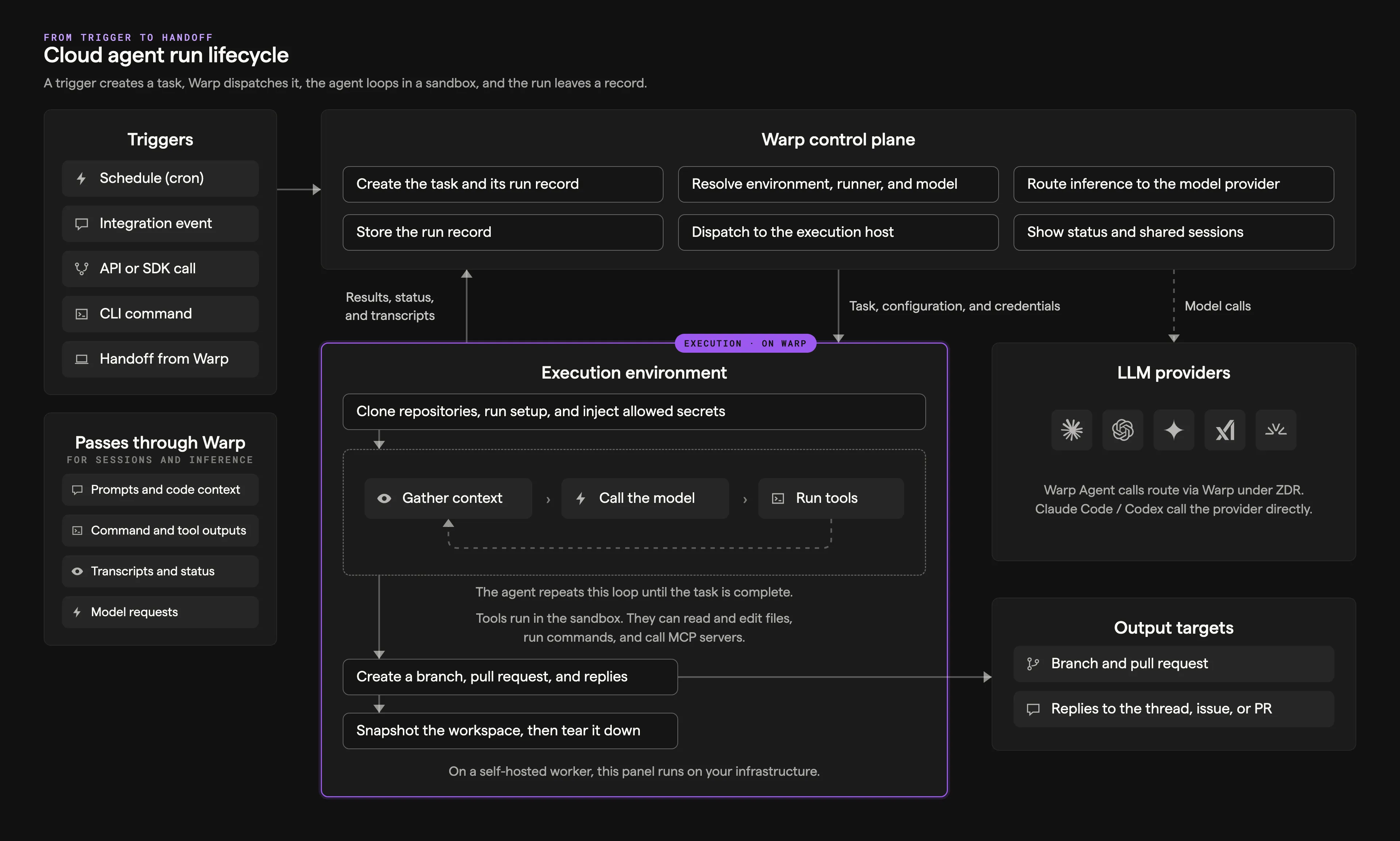Click the terminal icon in Run tools

click(778, 499)
